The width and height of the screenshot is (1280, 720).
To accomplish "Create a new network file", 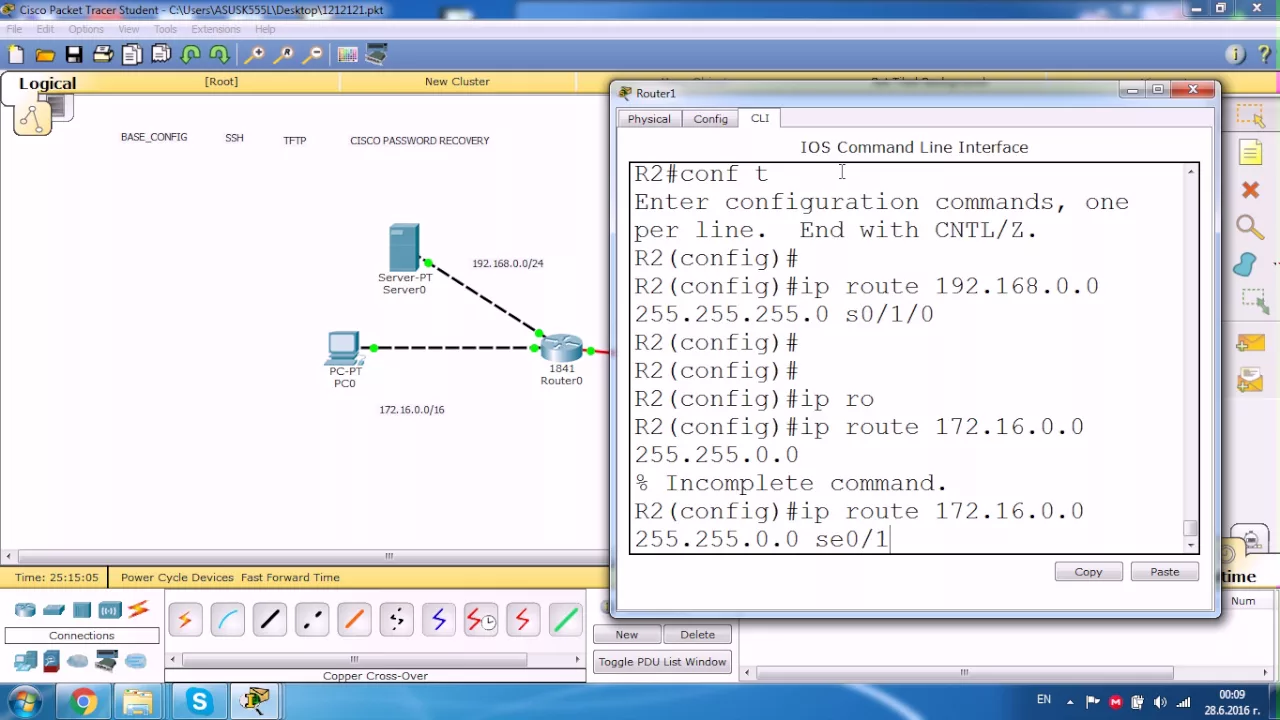I will click(16, 55).
